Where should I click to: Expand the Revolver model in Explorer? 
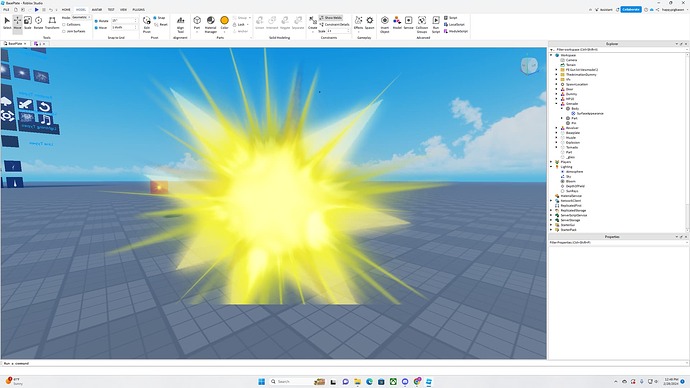click(x=557, y=128)
